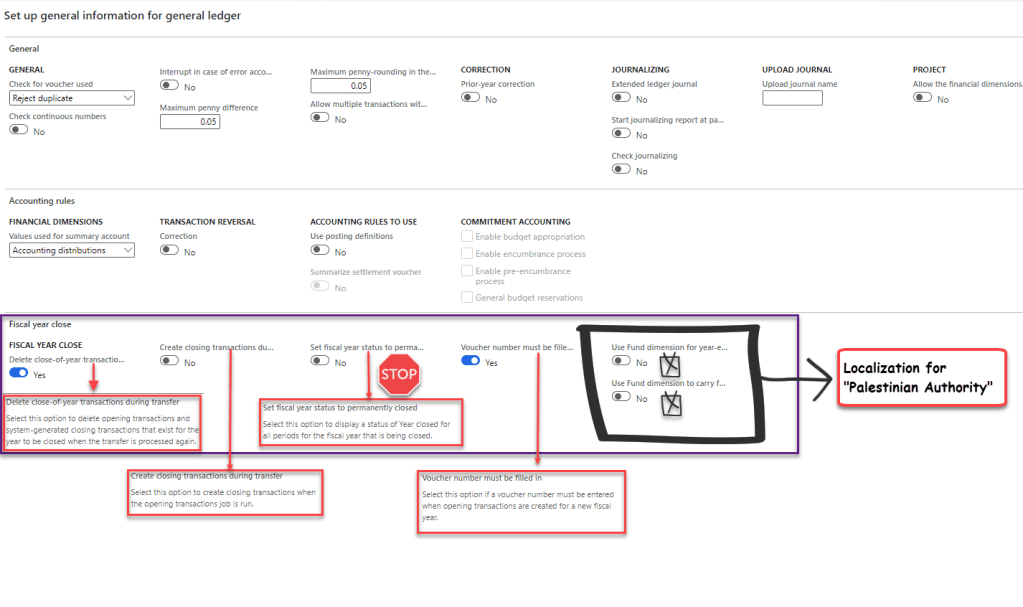Collapse the Accounting rules section header
This screenshot has height=607, width=1023.
coord(41,200)
